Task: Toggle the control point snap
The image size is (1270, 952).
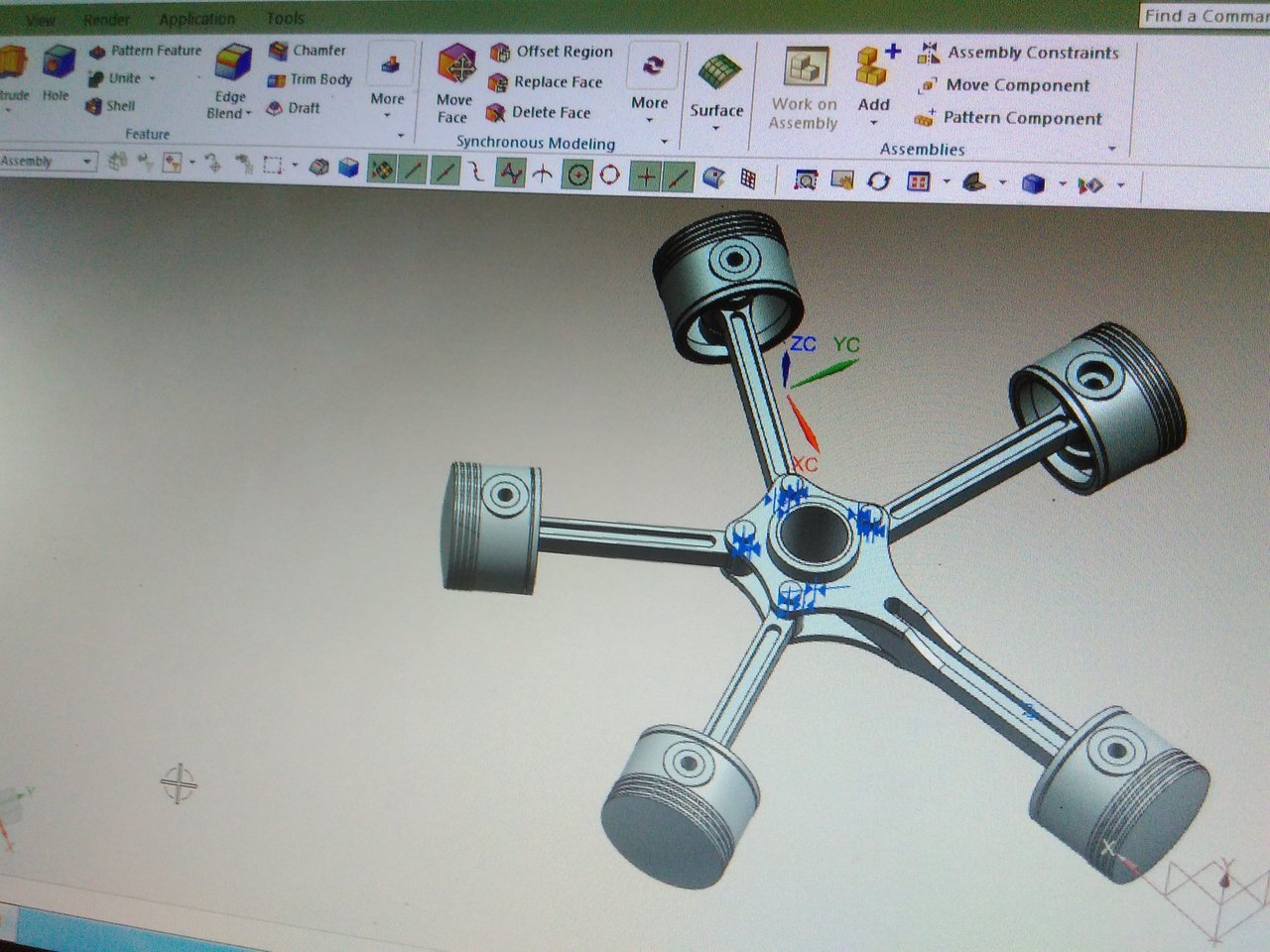Action: [476, 173]
